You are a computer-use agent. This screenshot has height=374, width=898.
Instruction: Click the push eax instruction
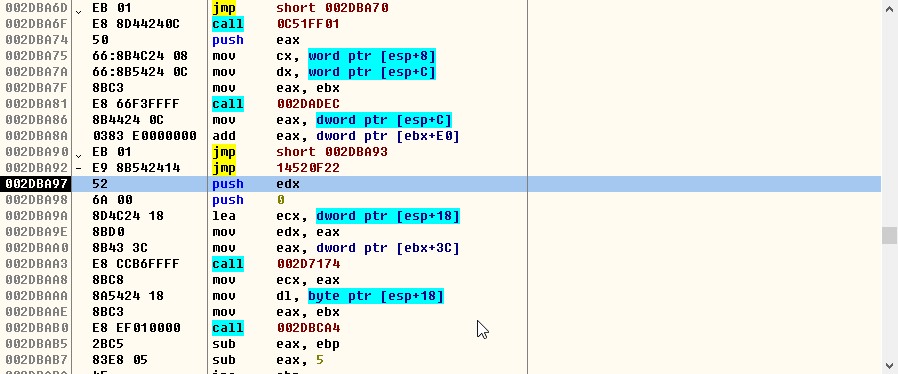pyautogui.click(x=255, y=40)
